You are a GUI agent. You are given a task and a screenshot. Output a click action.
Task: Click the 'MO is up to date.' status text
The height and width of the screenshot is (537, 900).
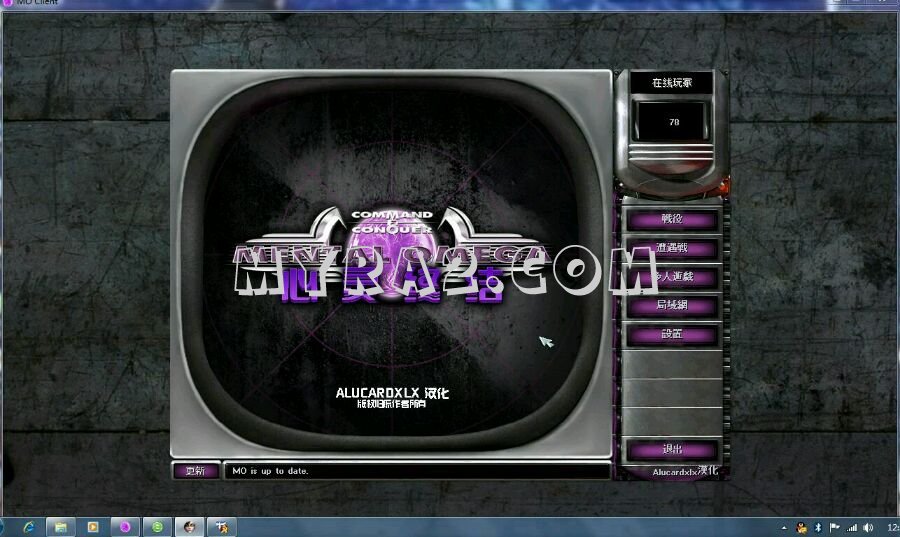pos(270,471)
